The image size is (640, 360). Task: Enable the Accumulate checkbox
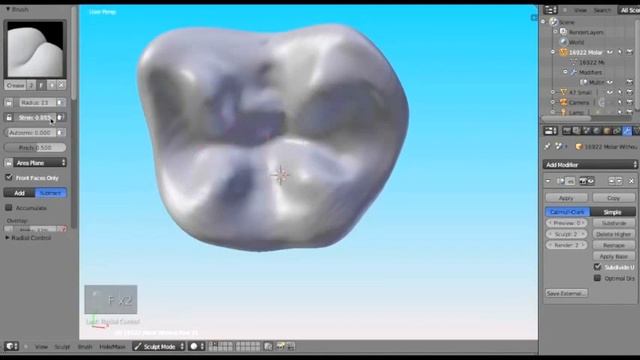[9, 208]
